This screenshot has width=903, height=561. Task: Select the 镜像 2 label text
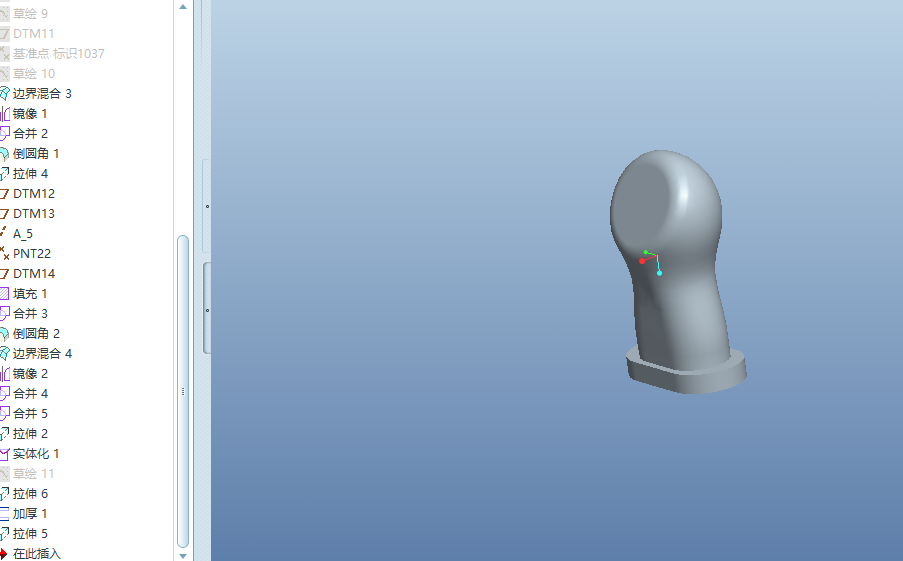31,374
